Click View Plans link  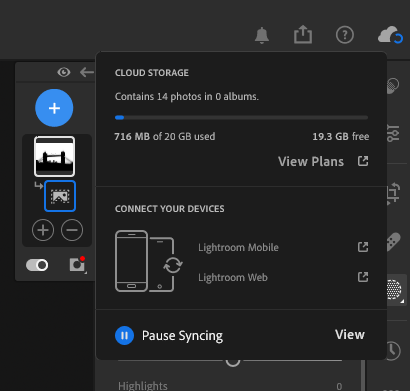311,162
